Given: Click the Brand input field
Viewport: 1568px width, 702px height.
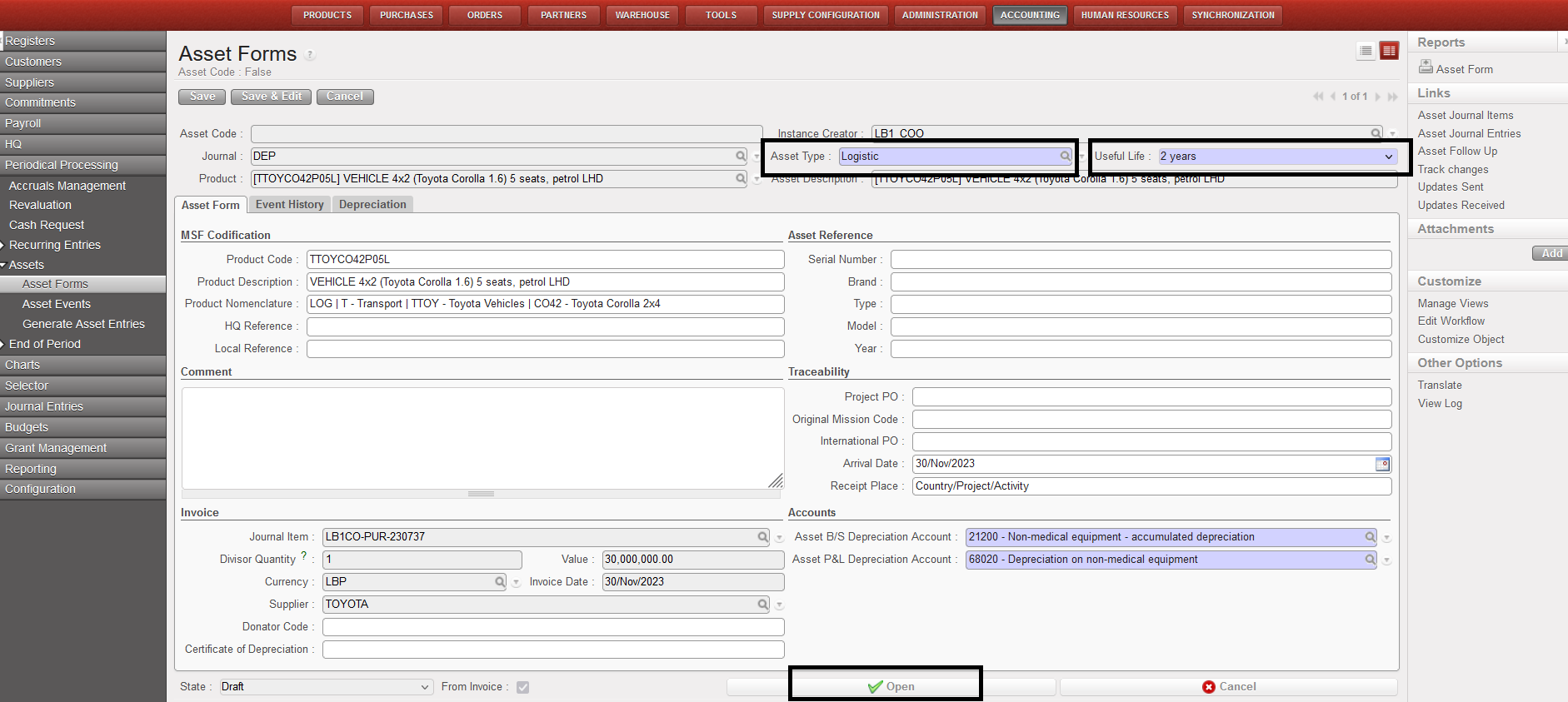Looking at the screenshot, I should click(1141, 282).
